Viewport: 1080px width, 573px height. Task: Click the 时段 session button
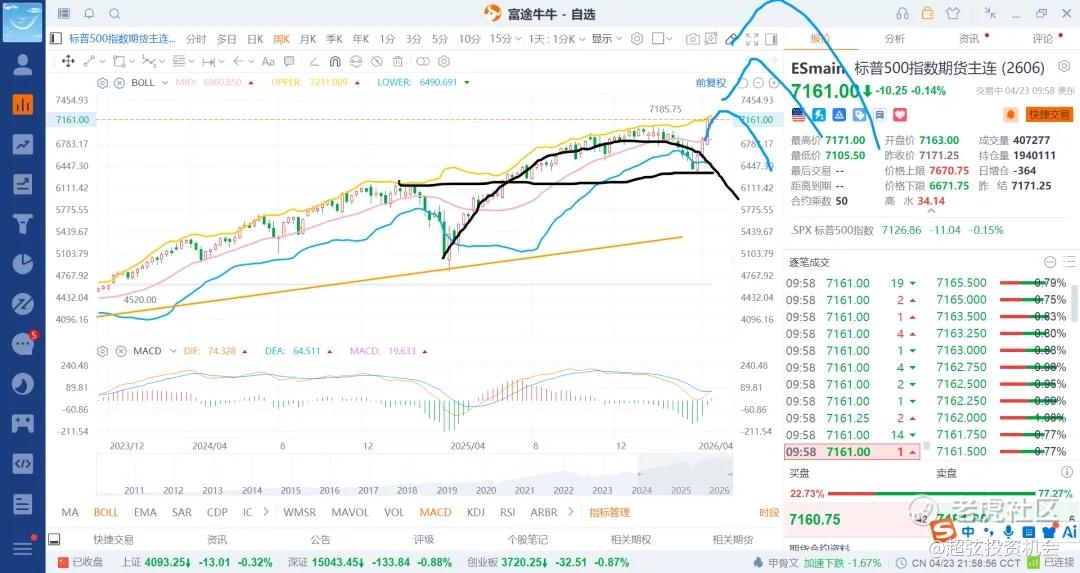click(x=769, y=512)
